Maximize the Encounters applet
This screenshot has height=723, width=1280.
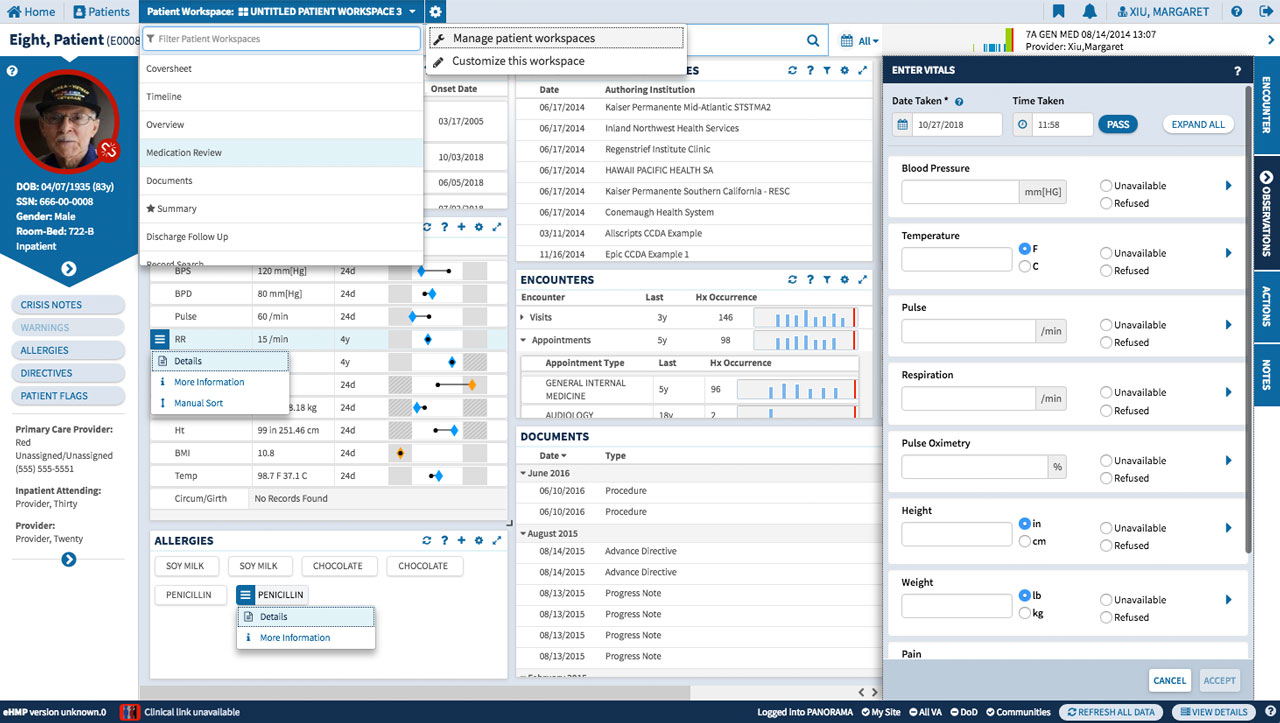[x=863, y=280]
